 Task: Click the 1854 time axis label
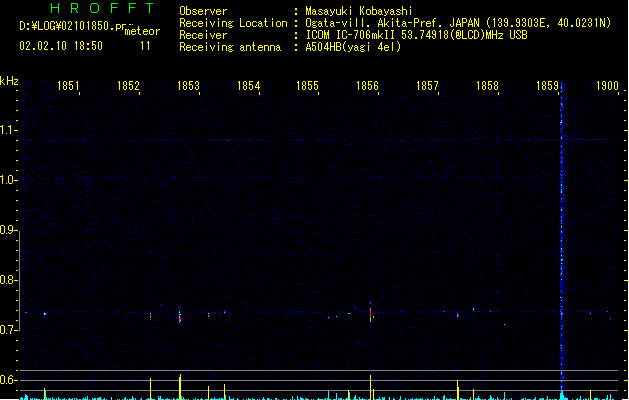pyautogui.click(x=248, y=85)
